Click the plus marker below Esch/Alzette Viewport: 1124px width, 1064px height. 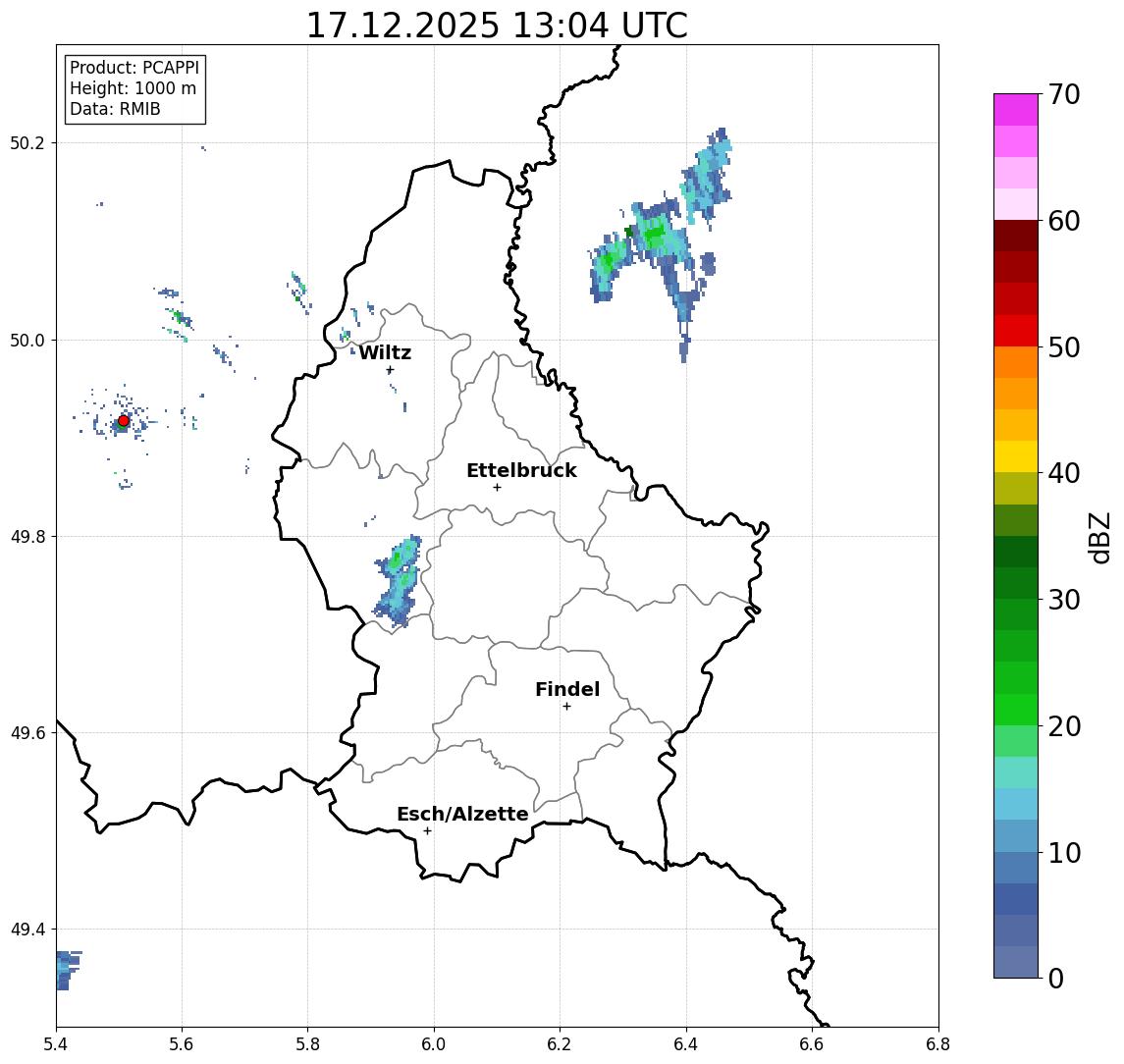pyautogui.click(x=427, y=831)
